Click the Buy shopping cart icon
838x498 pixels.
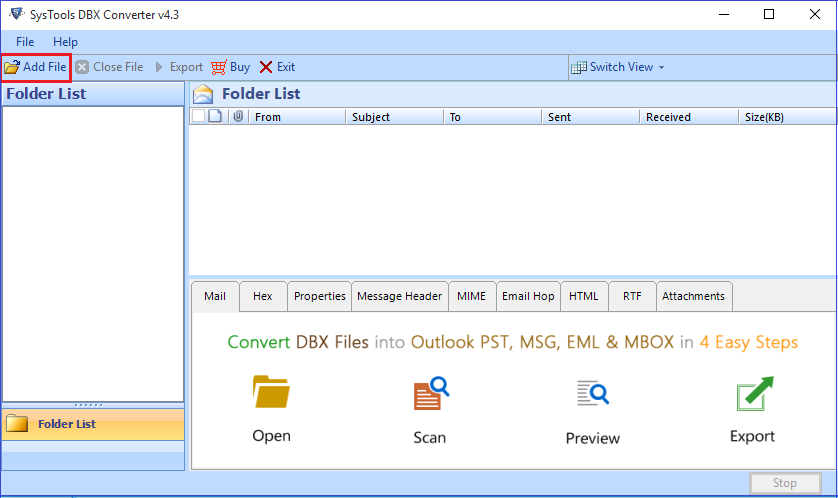tap(219, 67)
